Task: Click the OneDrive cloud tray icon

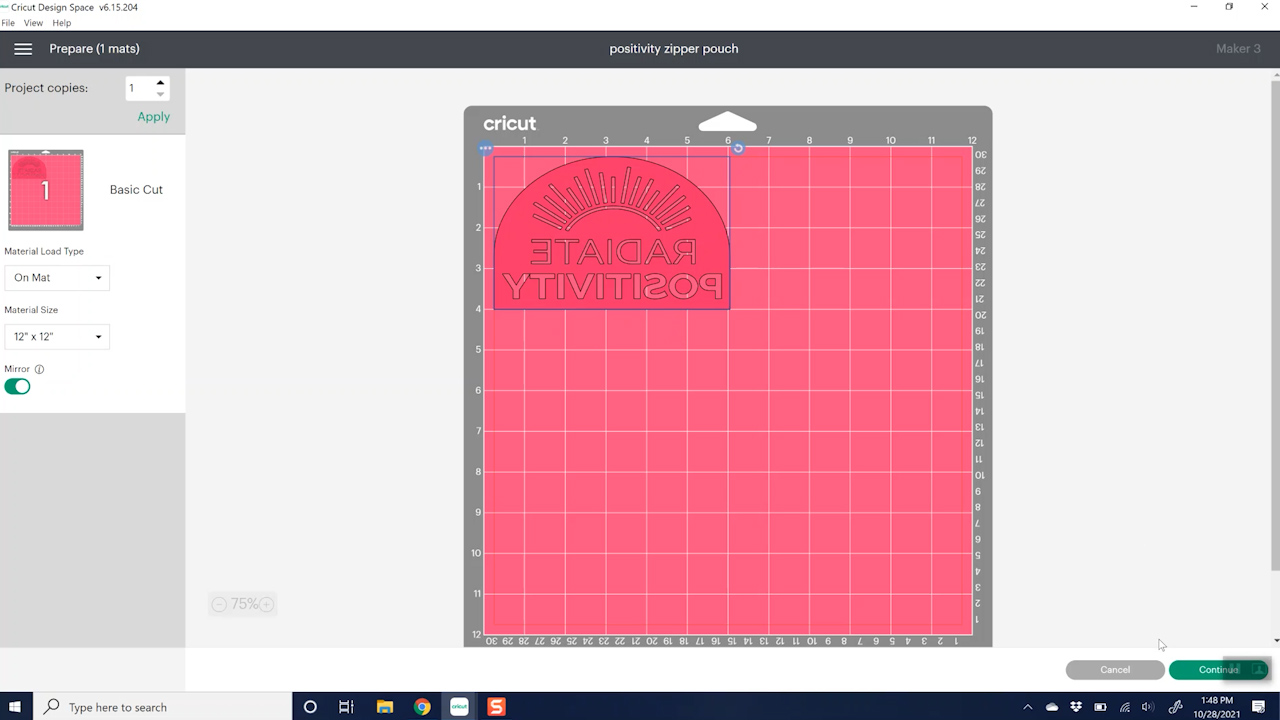Action: [x=1052, y=707]
